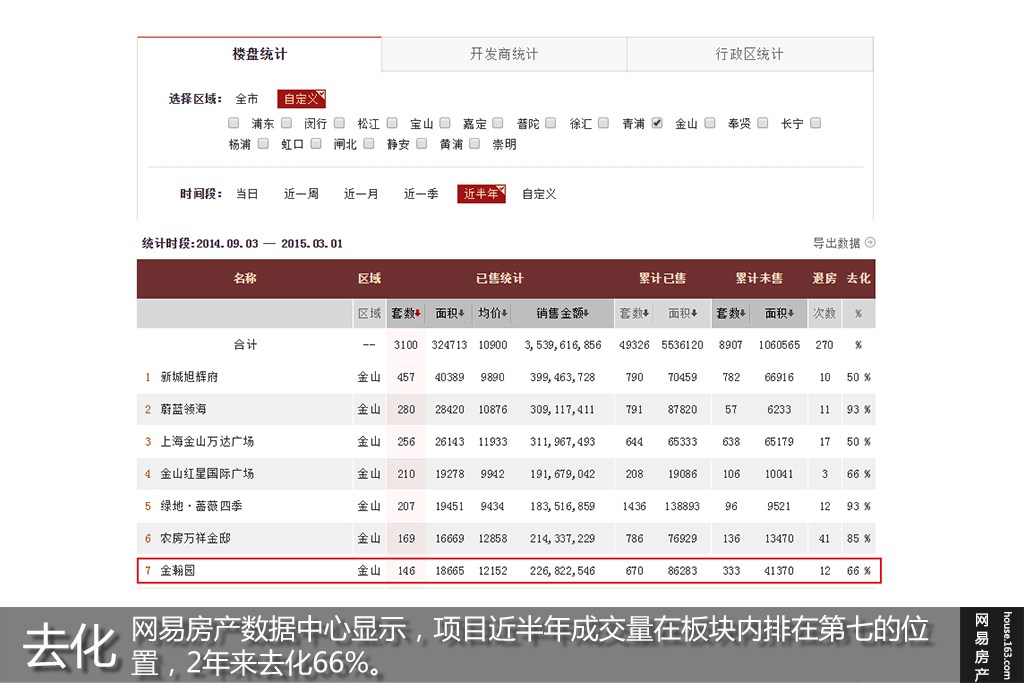Sort 累计已售 by its 套数 arrow
The image size is (1024, 683).
tap(647, 313)
